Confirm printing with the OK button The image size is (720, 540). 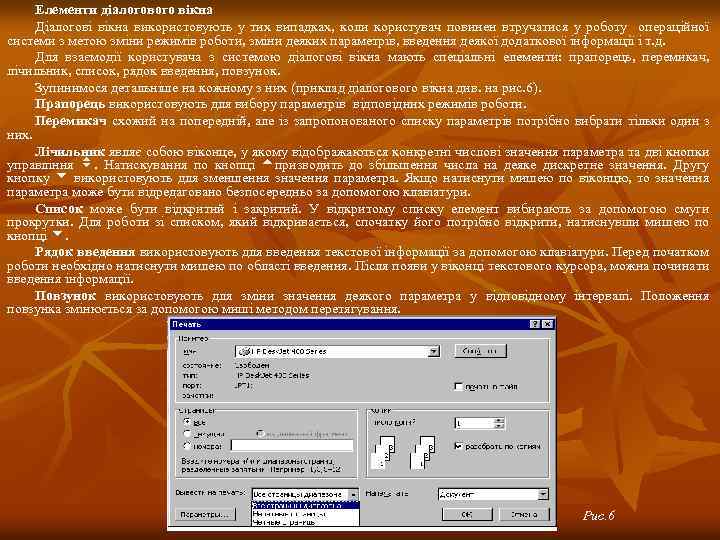tap(467, 515)
